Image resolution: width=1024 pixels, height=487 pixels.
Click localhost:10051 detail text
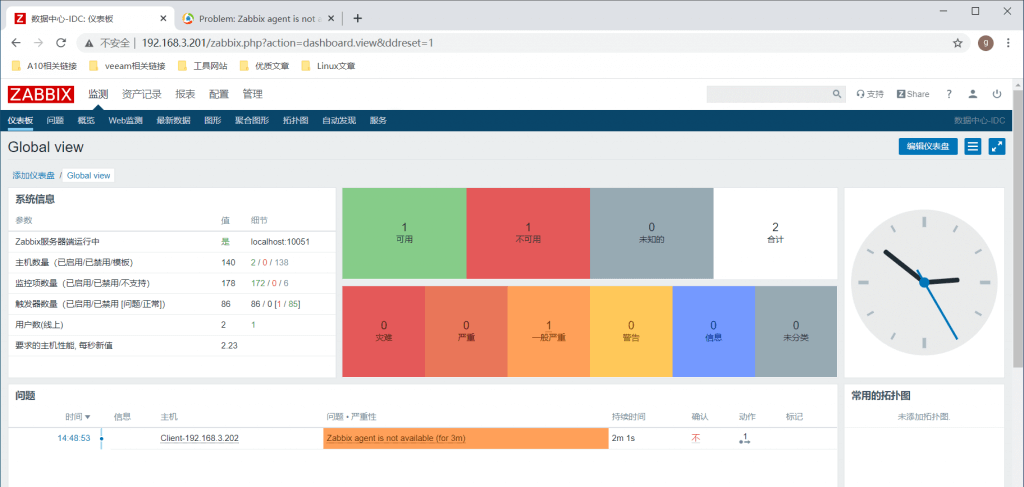[280, 242]
